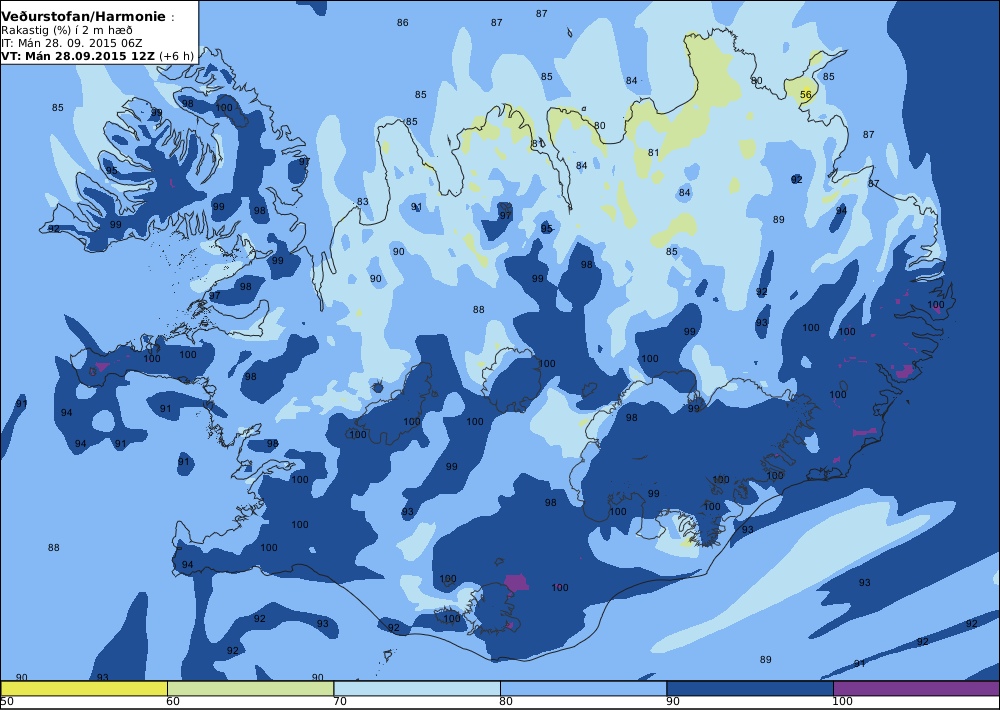Click the medium blue 80–90 legend swatch
The width and height of the screenshot is (1000, 710).
584,688
